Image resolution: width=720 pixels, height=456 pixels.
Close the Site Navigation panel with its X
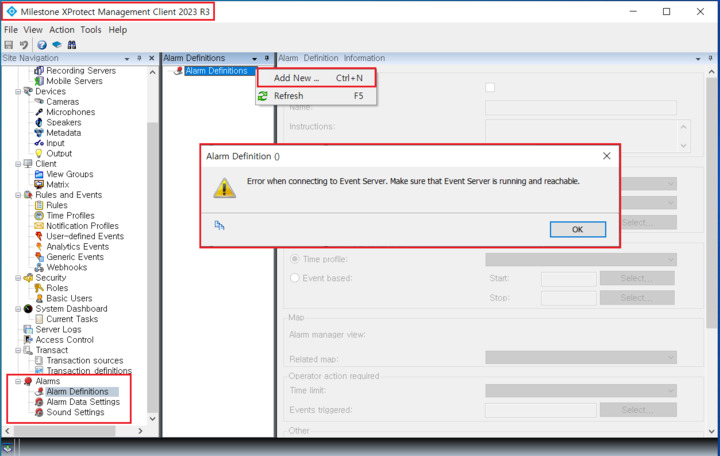[151, 58]
